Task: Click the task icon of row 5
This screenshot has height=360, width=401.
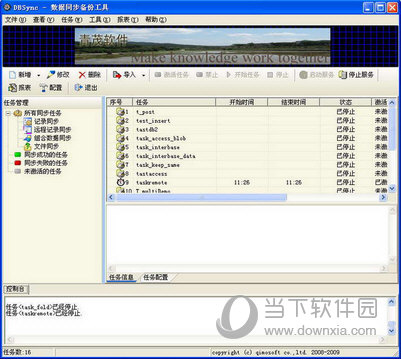Action: coord(120,147)
